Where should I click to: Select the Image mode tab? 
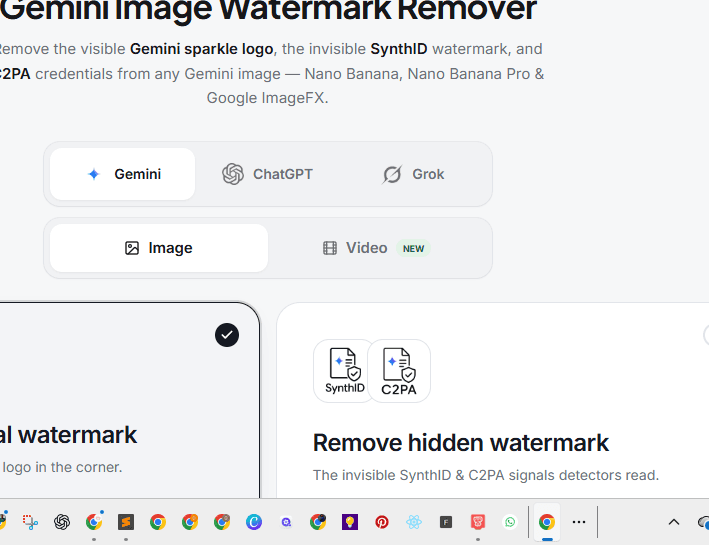(x=159, y=248)
